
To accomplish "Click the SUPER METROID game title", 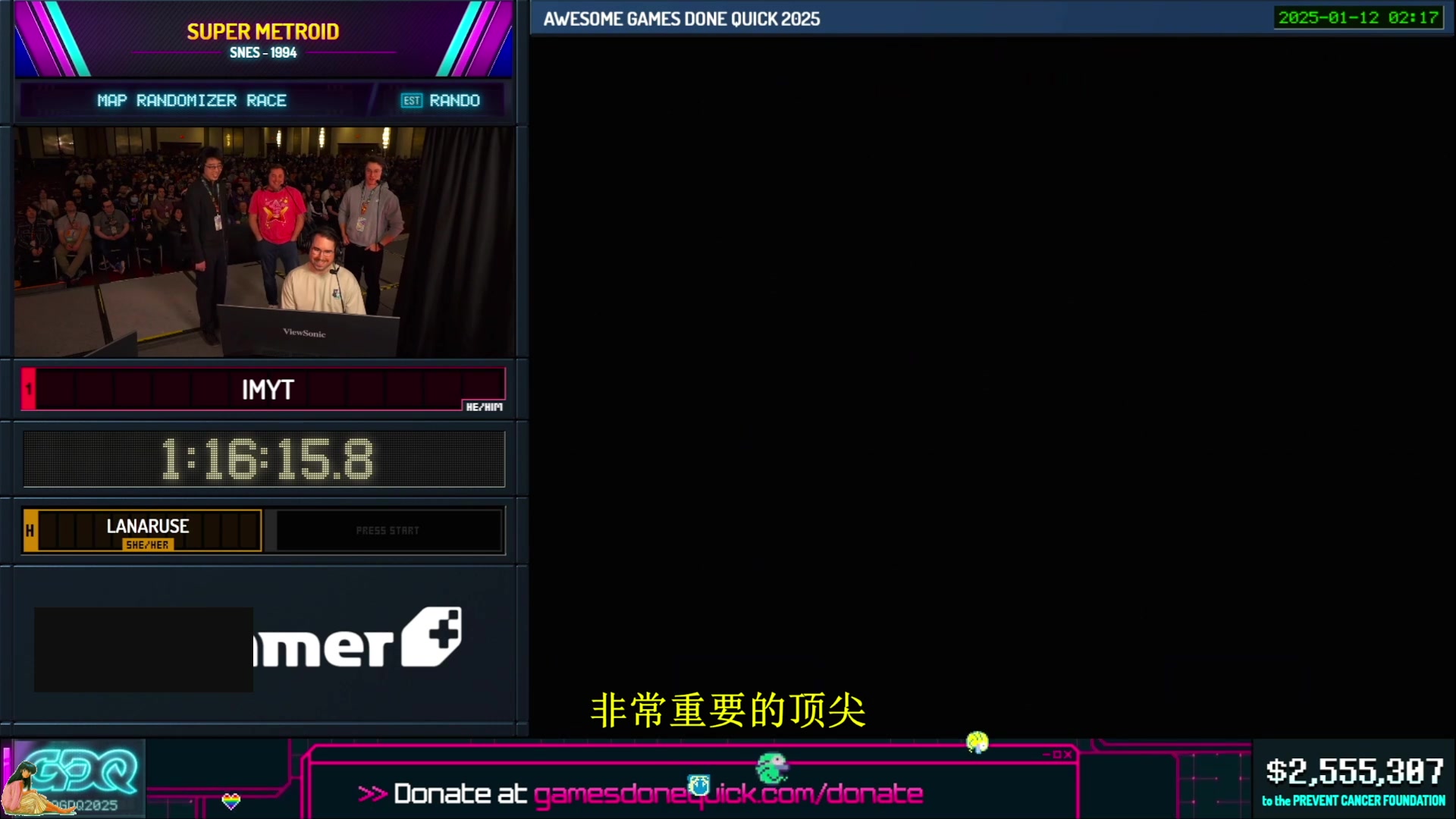I will click(x=263, y=32).
